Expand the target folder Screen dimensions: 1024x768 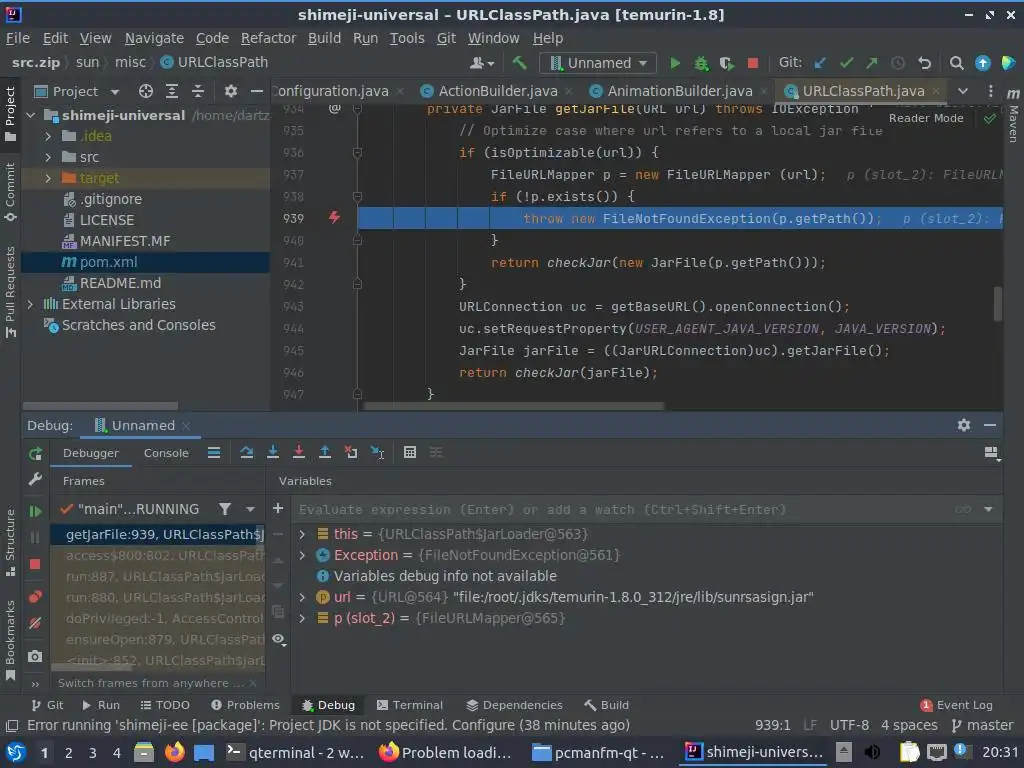click(48, 178)
